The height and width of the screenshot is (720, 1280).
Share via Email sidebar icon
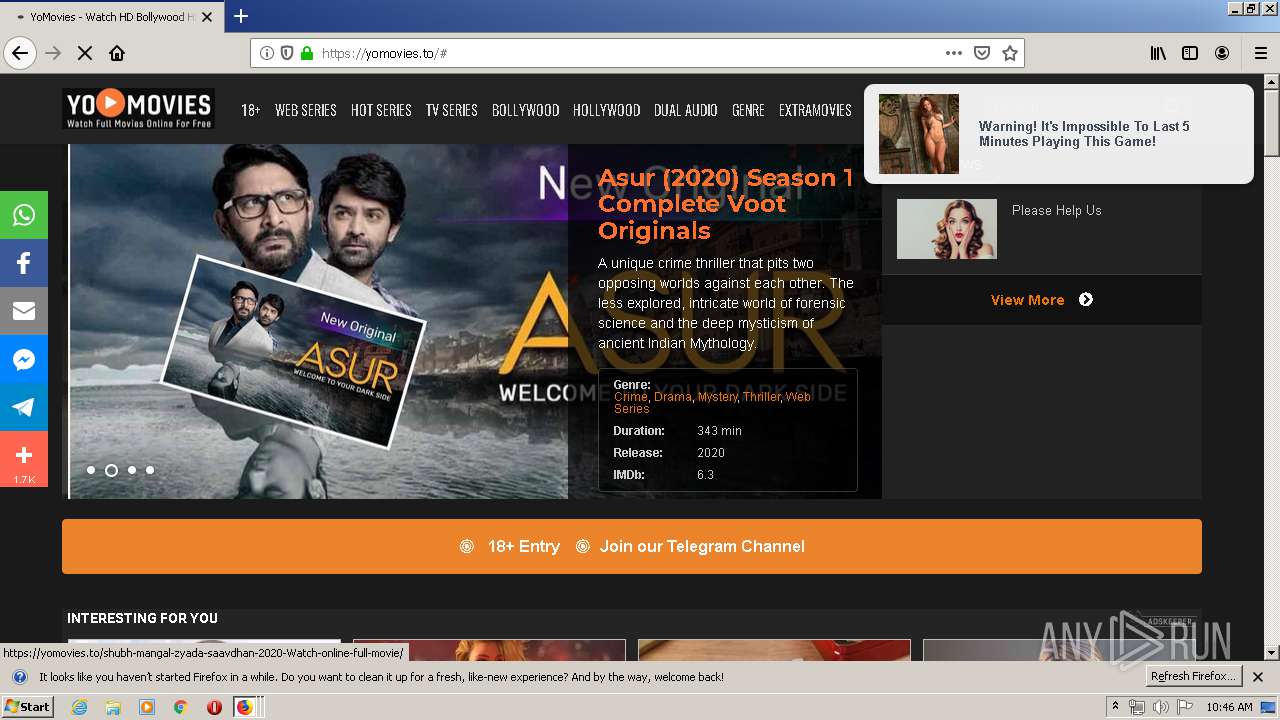[x=24, y=311]
